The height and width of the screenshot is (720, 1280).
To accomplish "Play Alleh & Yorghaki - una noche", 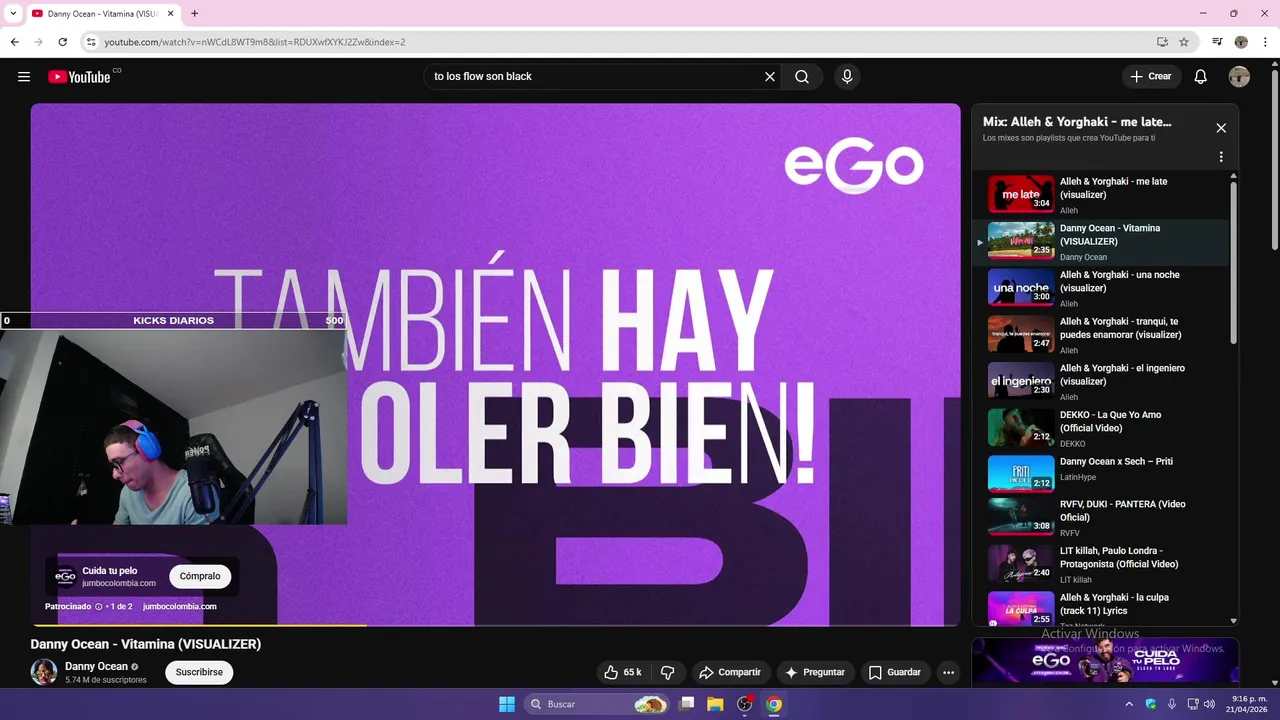I will (1100, 288).
